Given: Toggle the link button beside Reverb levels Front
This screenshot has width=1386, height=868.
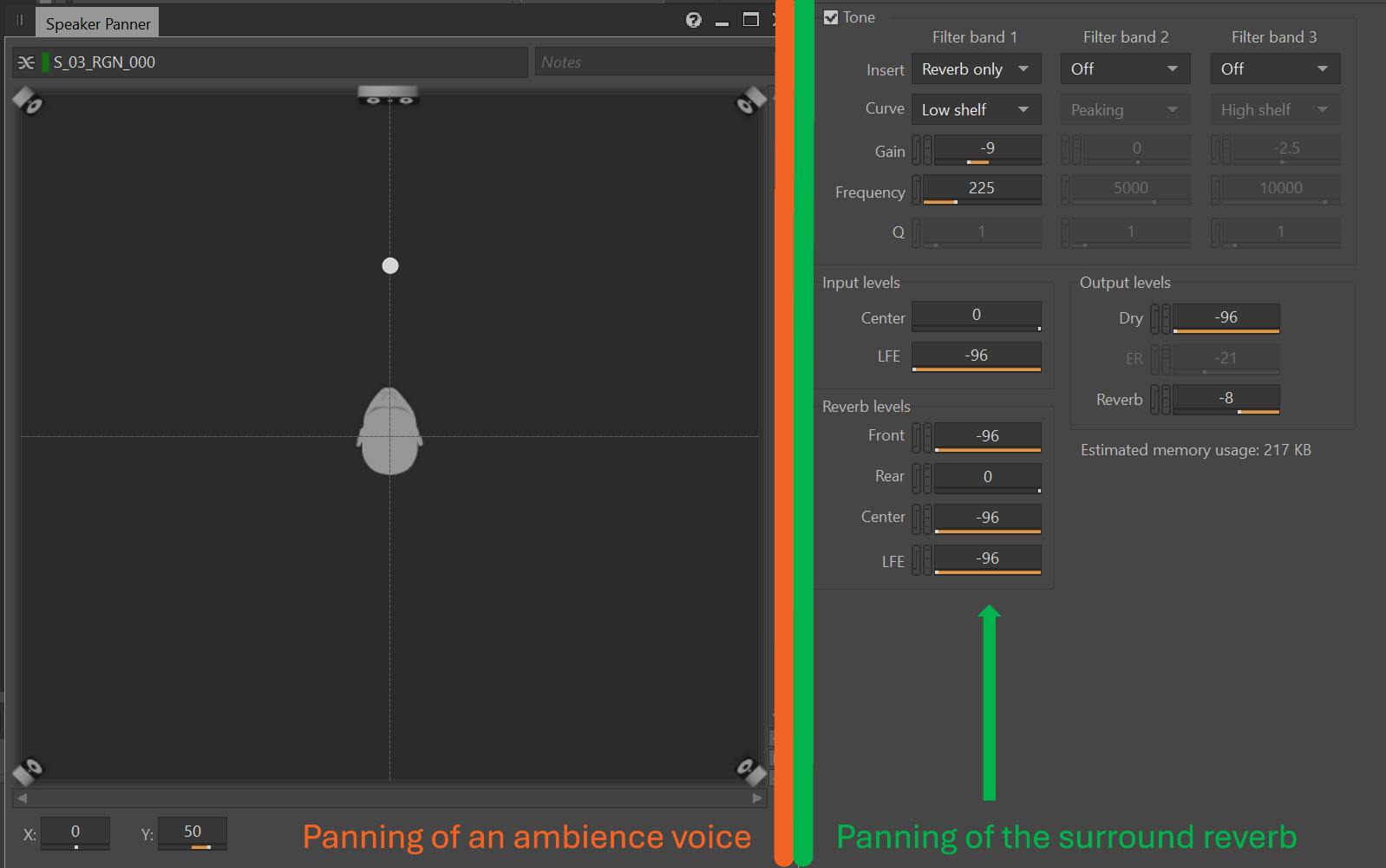Looking at the screenshot, I should coord(917,437).
